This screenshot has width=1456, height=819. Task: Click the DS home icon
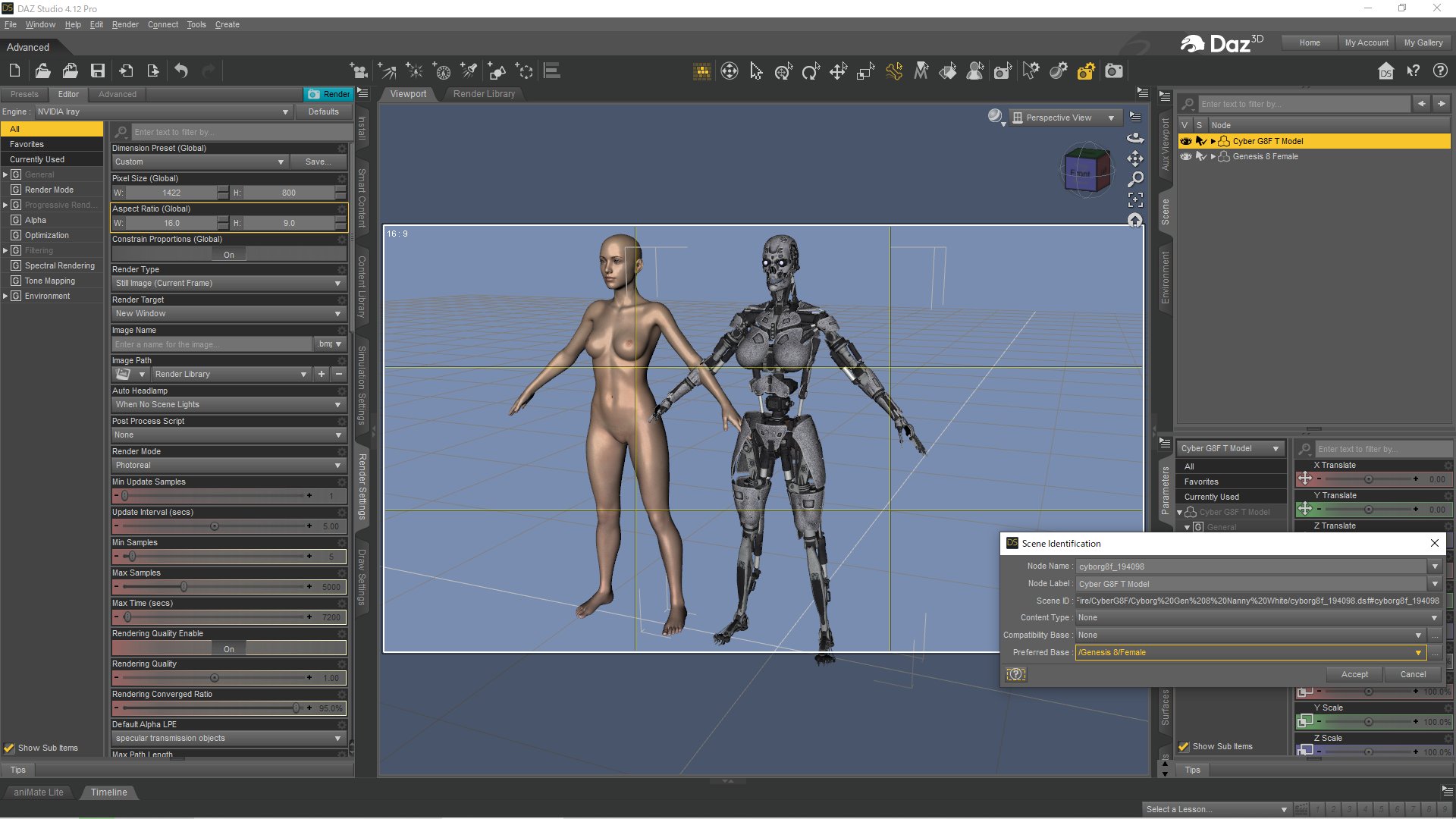click(1386, 71)
